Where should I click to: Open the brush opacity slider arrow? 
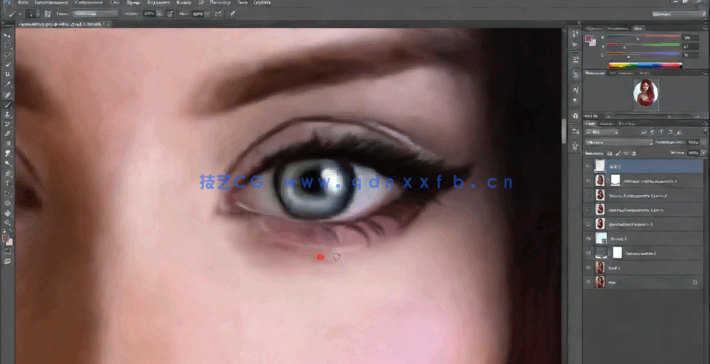click(158, 14)
